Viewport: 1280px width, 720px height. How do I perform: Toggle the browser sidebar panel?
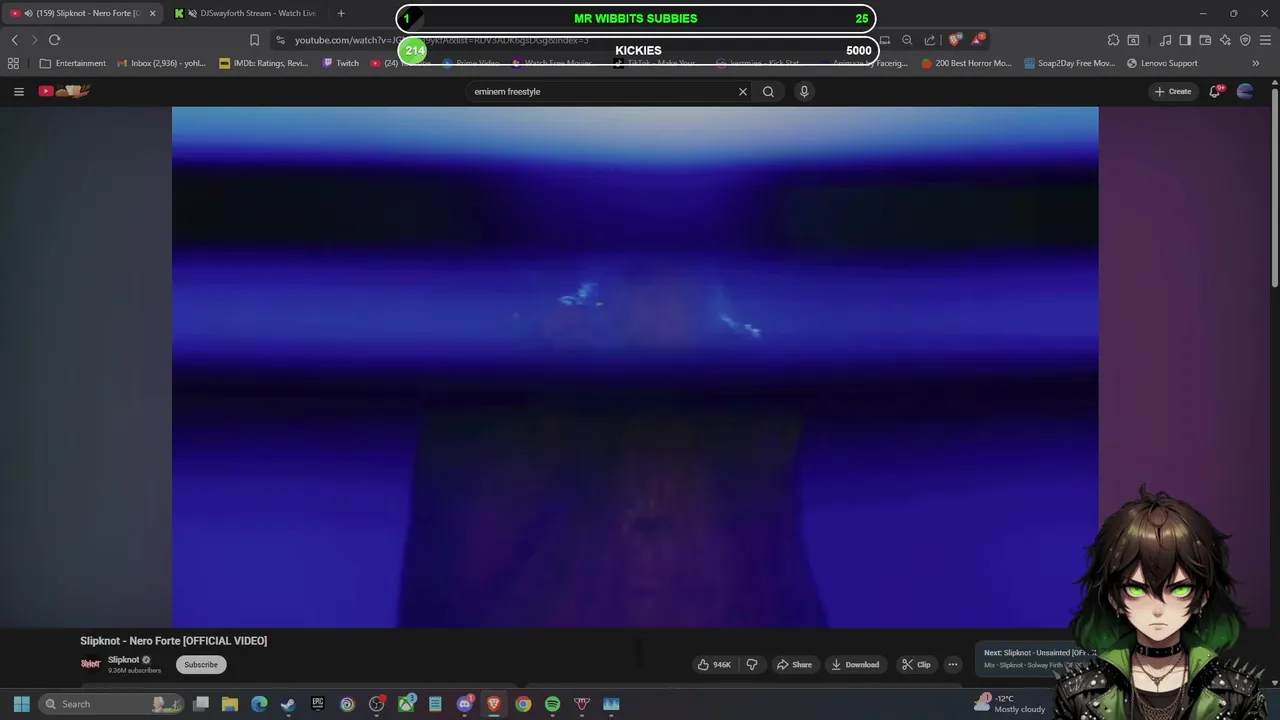(x=1185, y=40)
